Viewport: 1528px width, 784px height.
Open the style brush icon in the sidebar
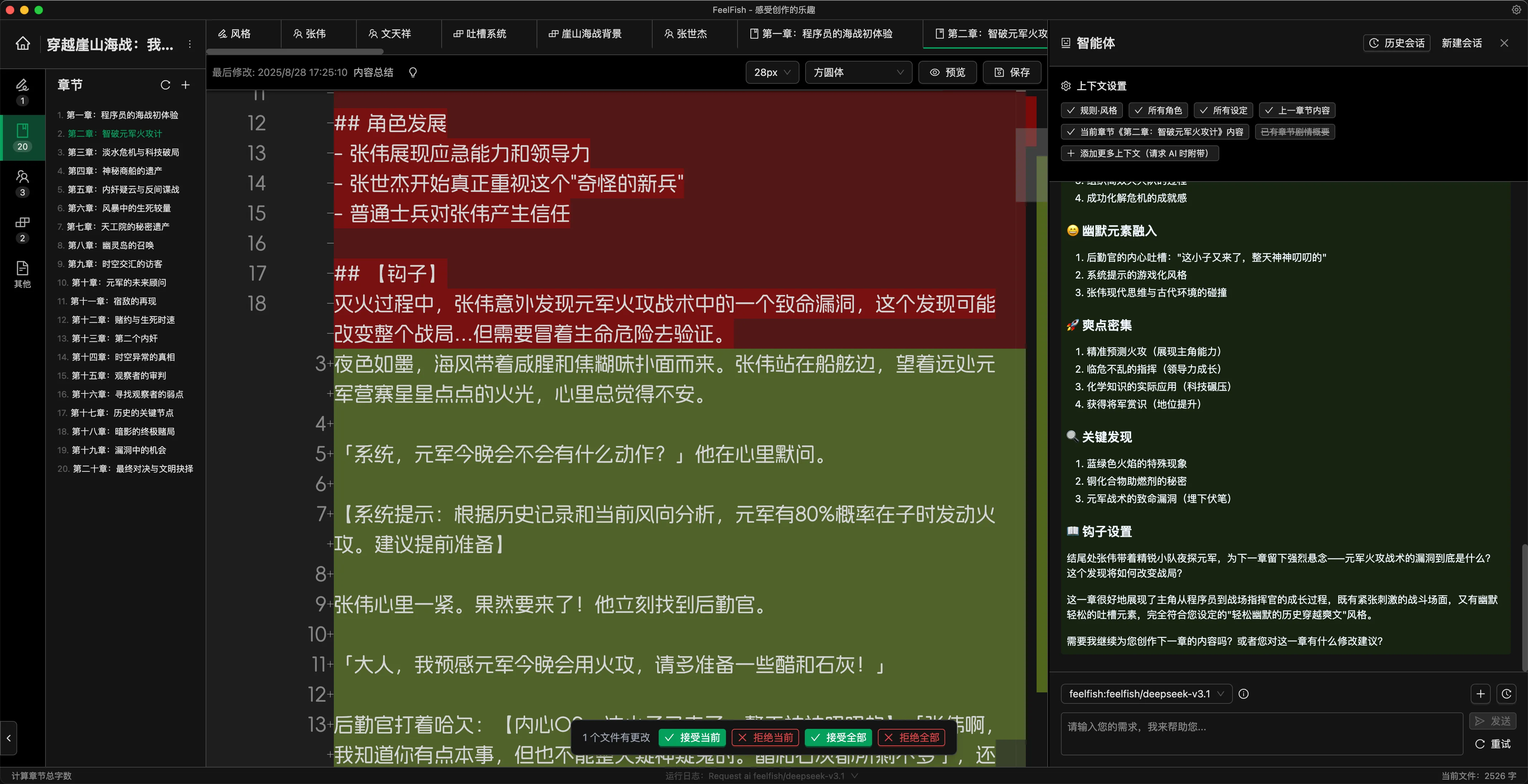click(23, 85)
